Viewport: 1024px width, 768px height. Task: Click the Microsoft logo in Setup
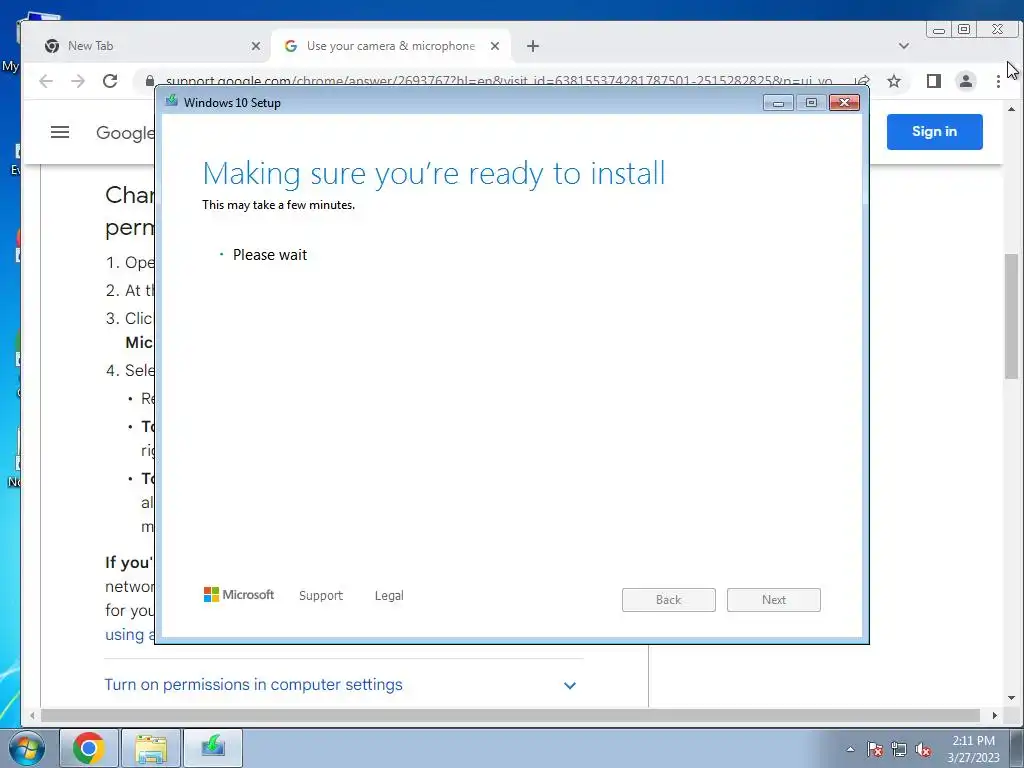click(x=239, y=595)
